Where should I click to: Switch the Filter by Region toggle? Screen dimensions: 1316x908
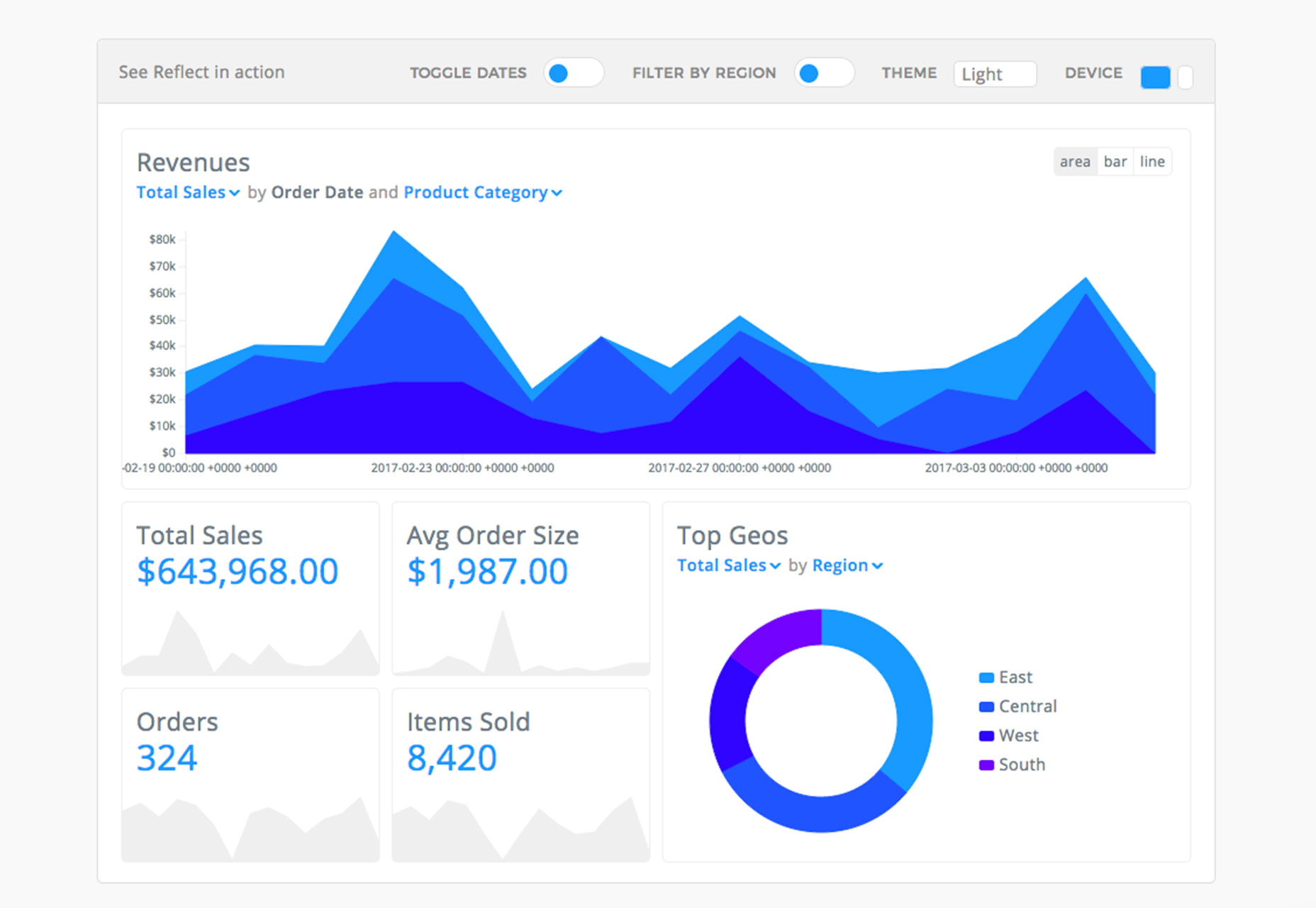[x=824, y=73]
